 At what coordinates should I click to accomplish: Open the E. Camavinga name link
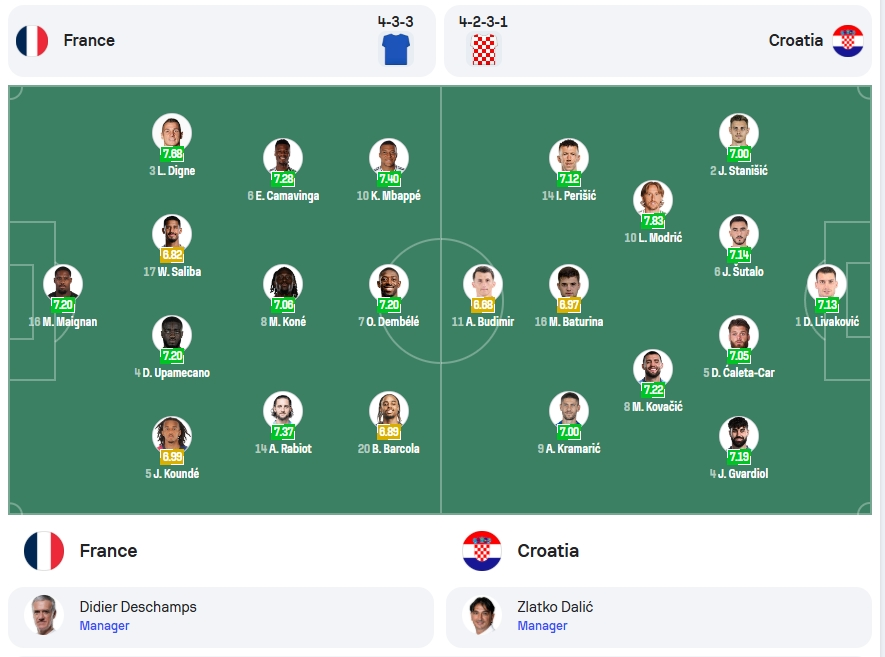tap(283, 196)
